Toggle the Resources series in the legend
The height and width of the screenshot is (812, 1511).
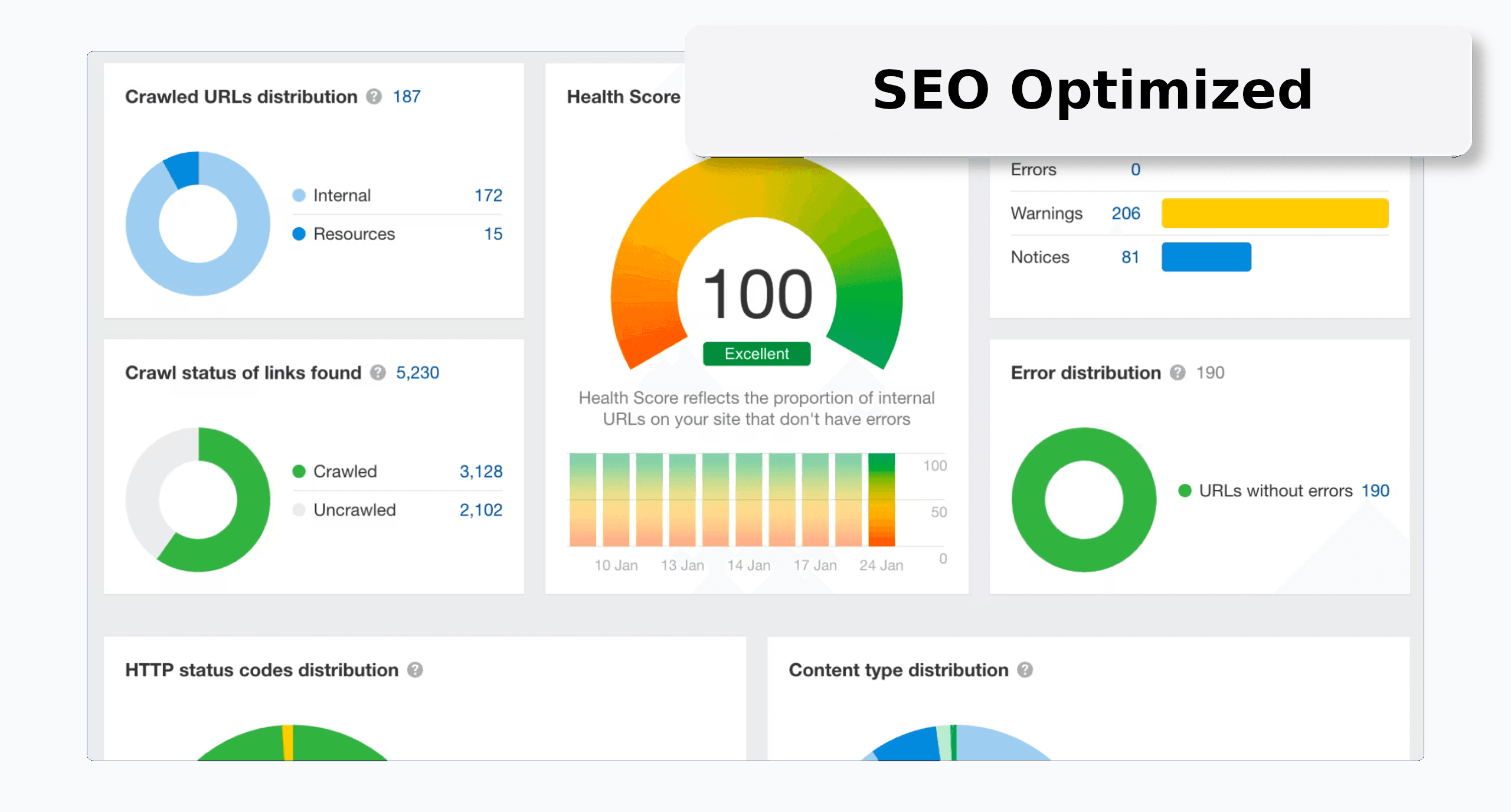(x=299, y=234)
